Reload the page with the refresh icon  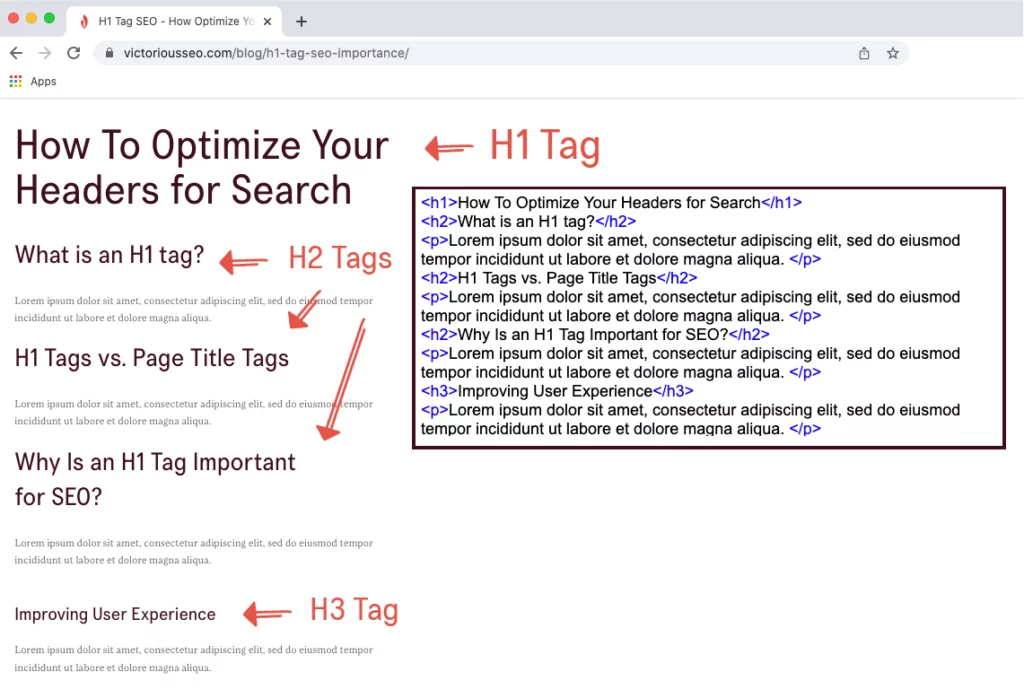(73, 53)
